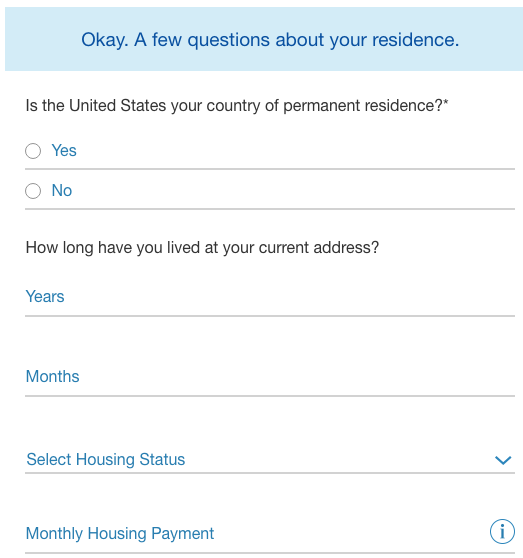The height and width of the screenshot is (558, 523).
Task: Click the required asterisk after "residence?"
Action: (446, 102)
